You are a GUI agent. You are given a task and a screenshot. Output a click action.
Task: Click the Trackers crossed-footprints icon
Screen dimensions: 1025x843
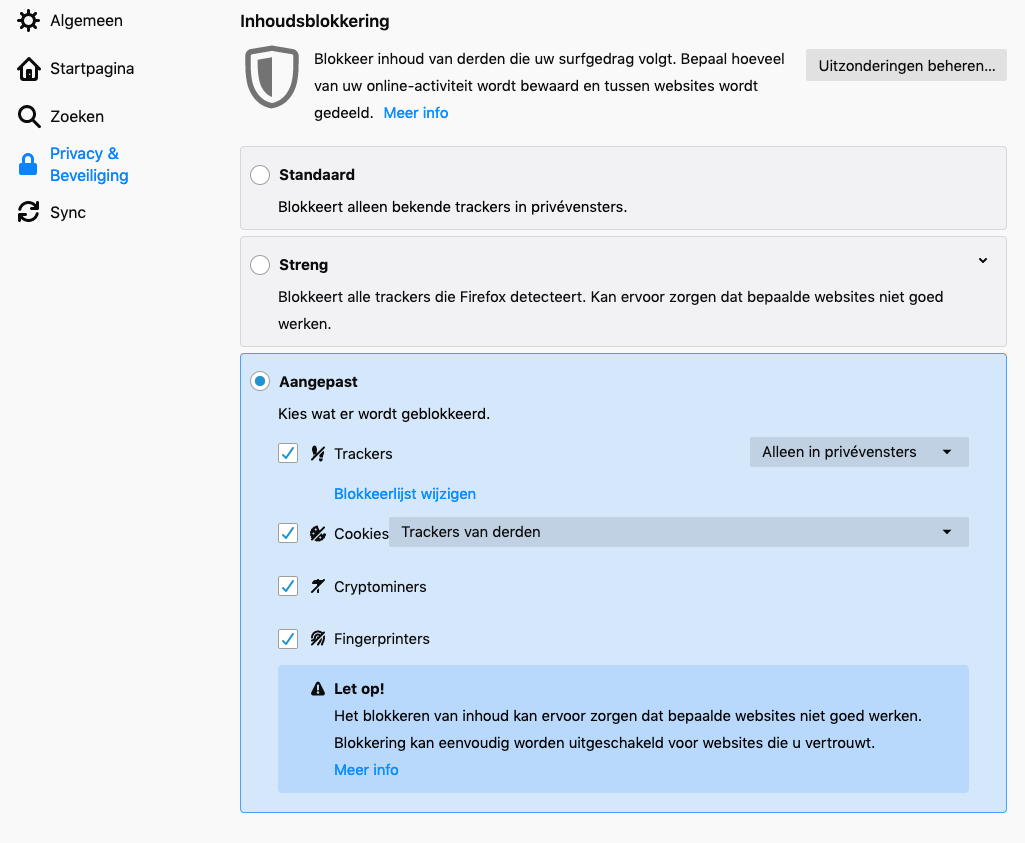coord(318,453)
